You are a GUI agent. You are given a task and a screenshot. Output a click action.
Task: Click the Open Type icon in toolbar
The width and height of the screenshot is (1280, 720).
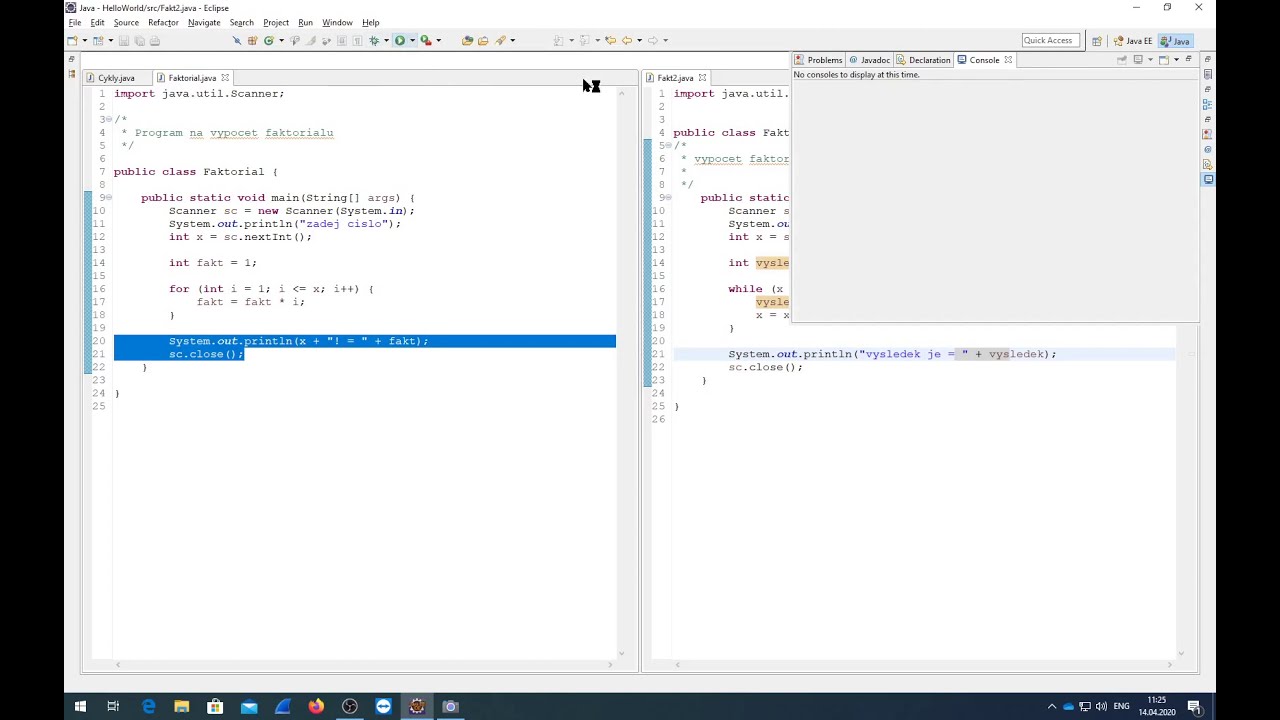point(467,40)
